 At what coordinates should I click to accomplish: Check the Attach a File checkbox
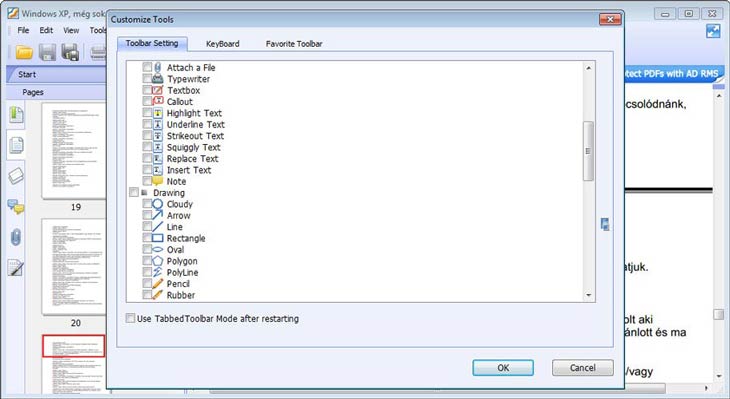click(147, 67)
